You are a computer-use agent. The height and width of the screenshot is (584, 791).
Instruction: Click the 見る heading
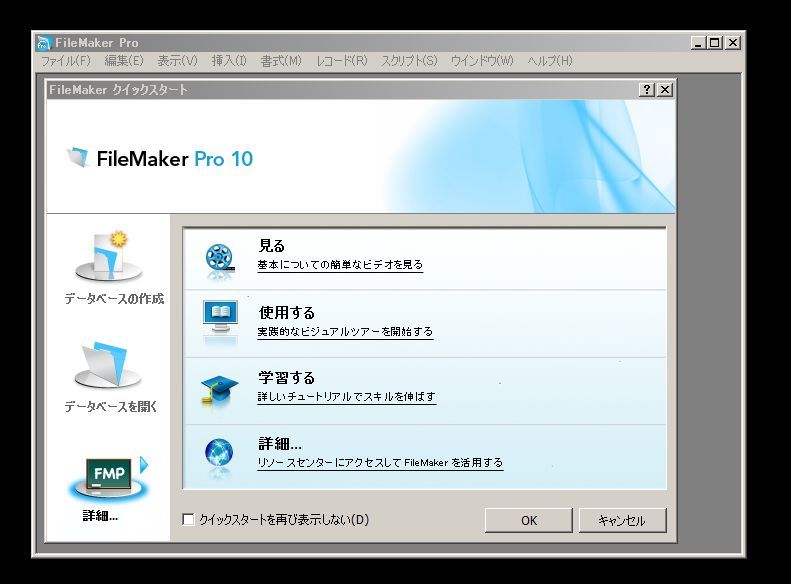(272, 246)
